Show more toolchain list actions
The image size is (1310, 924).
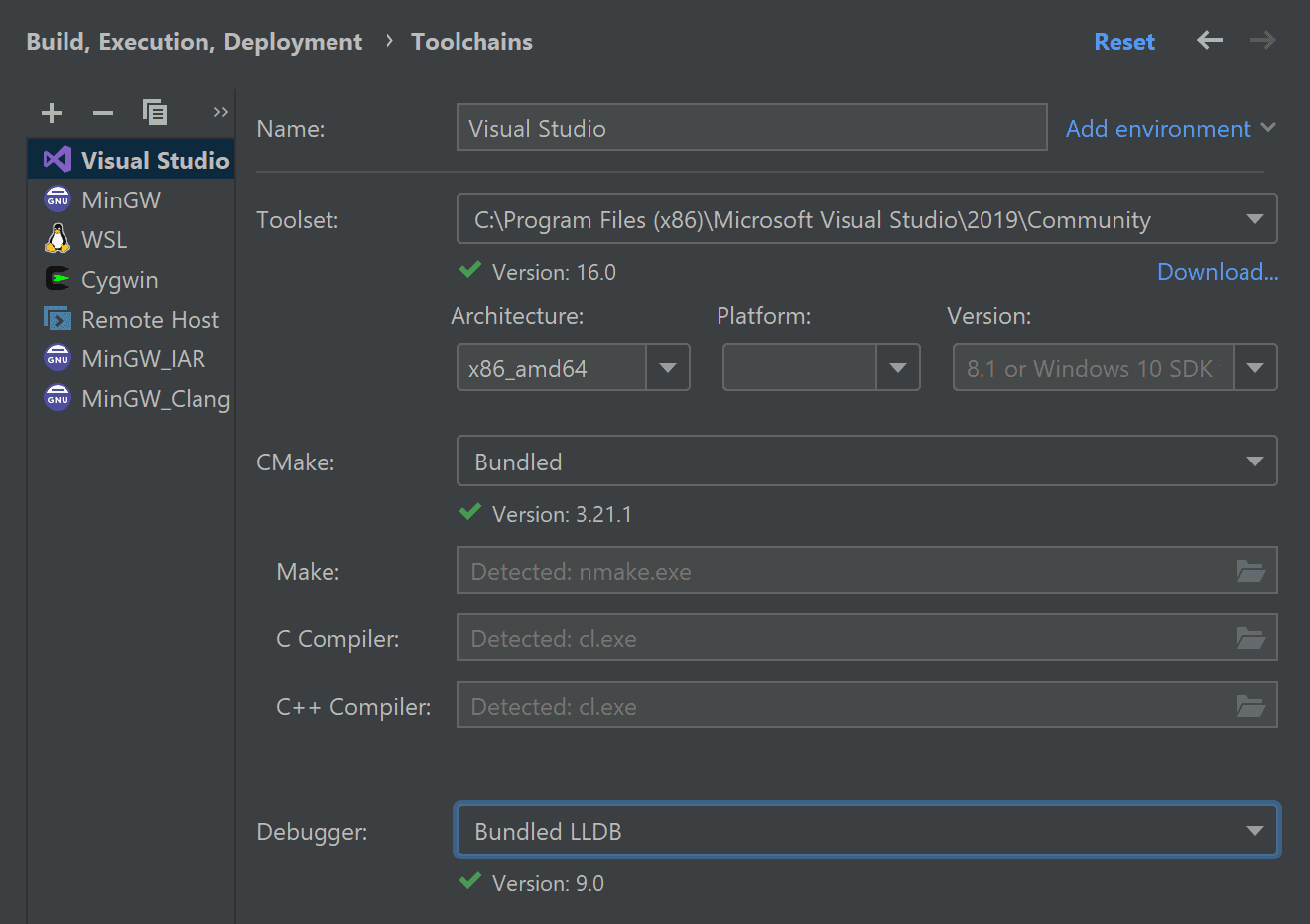pos(220,112)
